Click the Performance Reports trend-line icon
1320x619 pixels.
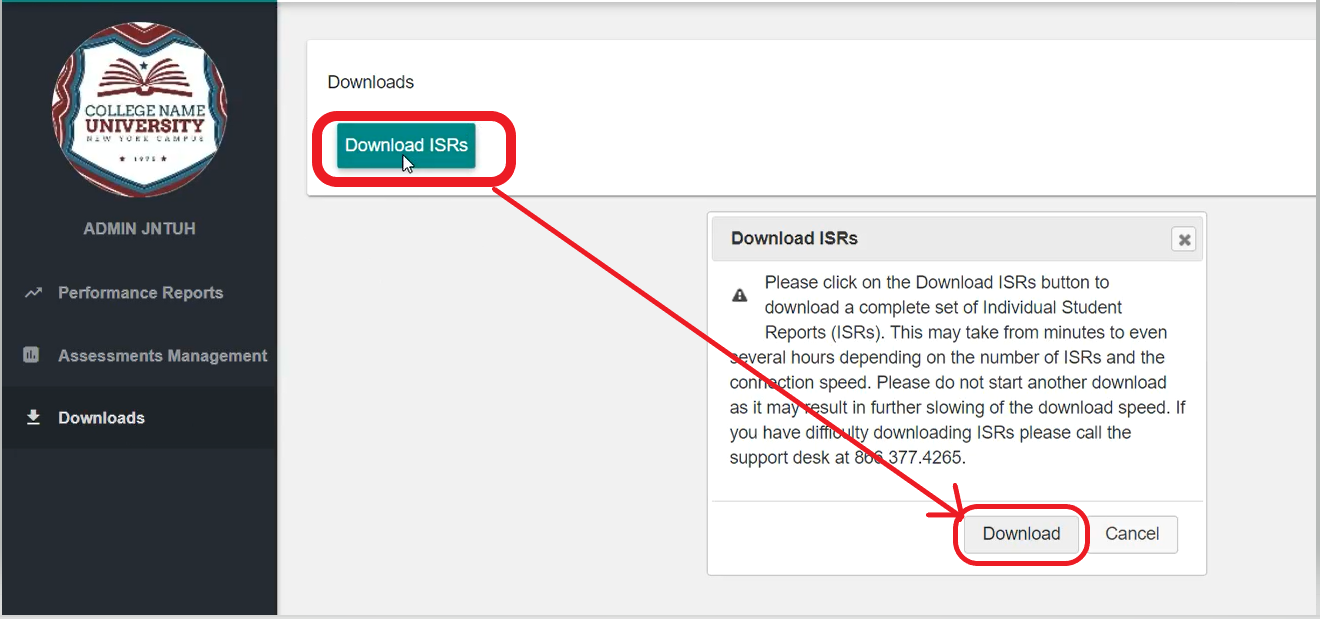tap(33, 293)
